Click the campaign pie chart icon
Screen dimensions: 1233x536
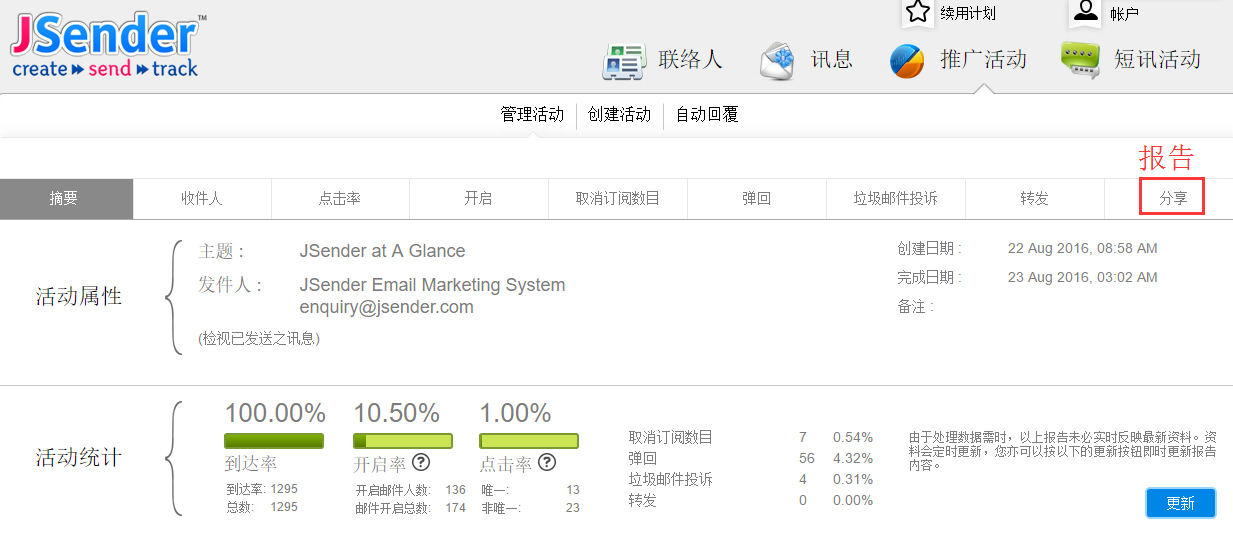click(907, 61)
